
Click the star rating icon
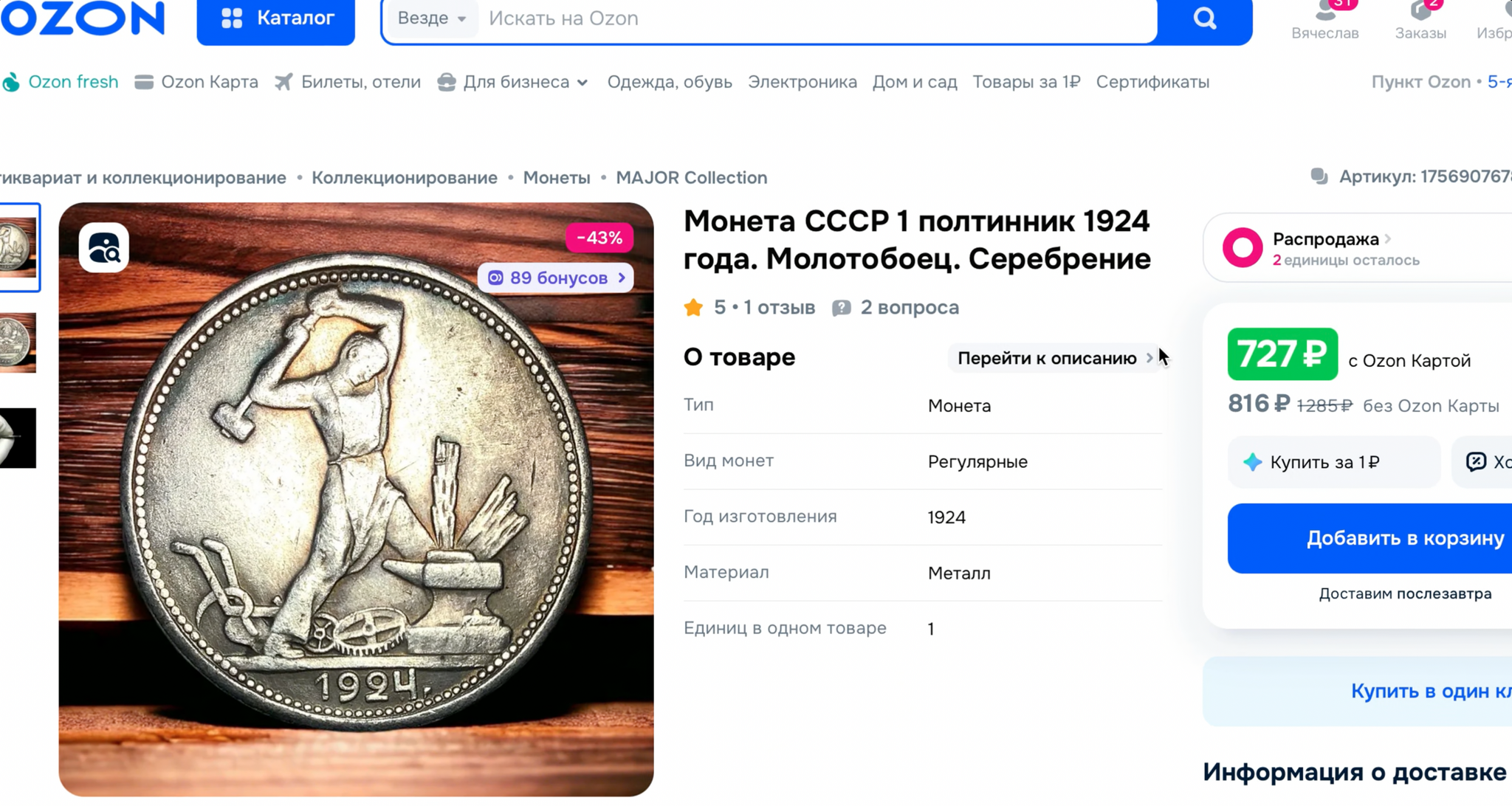(x=693, y=307)
